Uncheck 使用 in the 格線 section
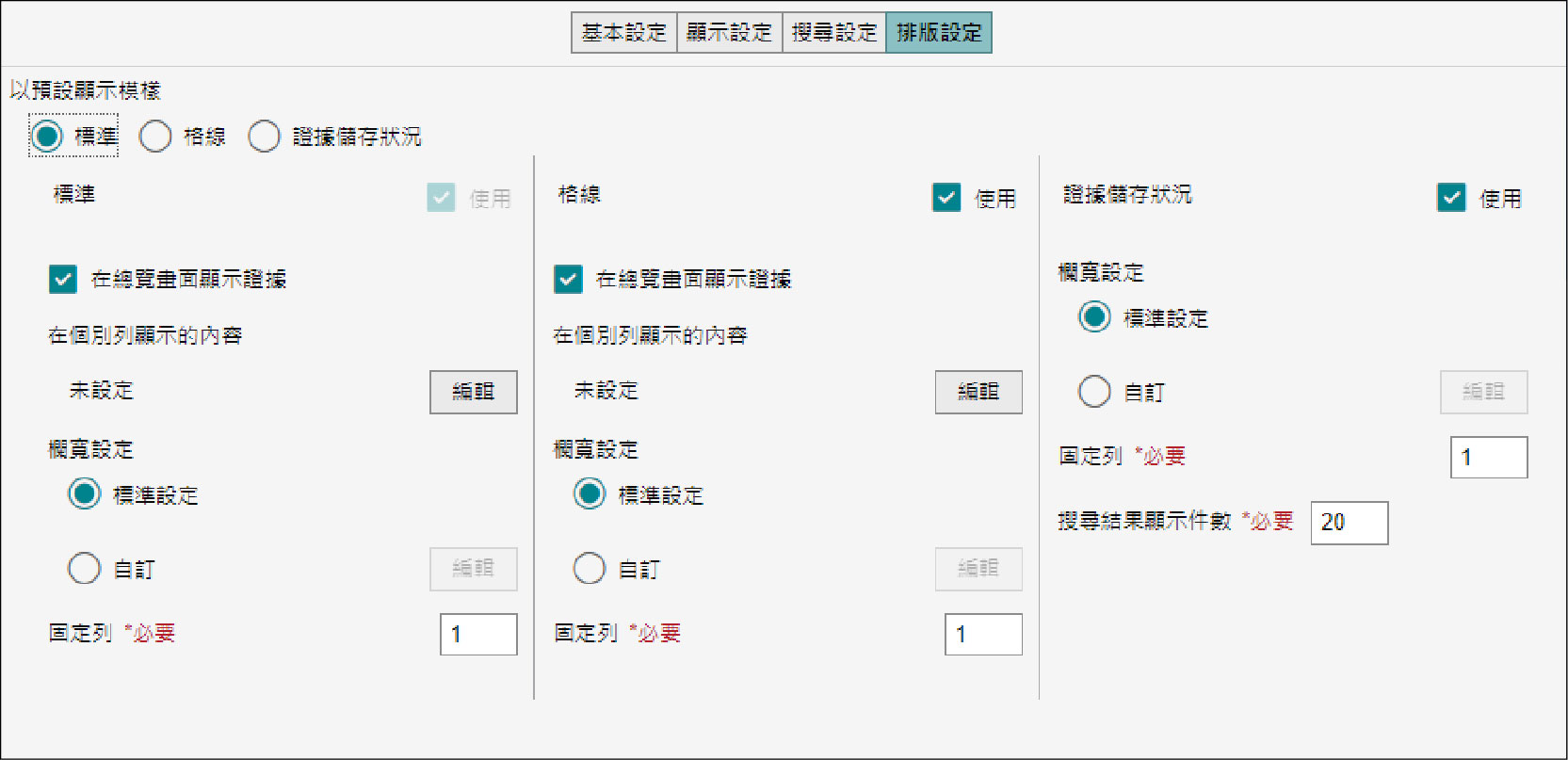 coord(946,198)
